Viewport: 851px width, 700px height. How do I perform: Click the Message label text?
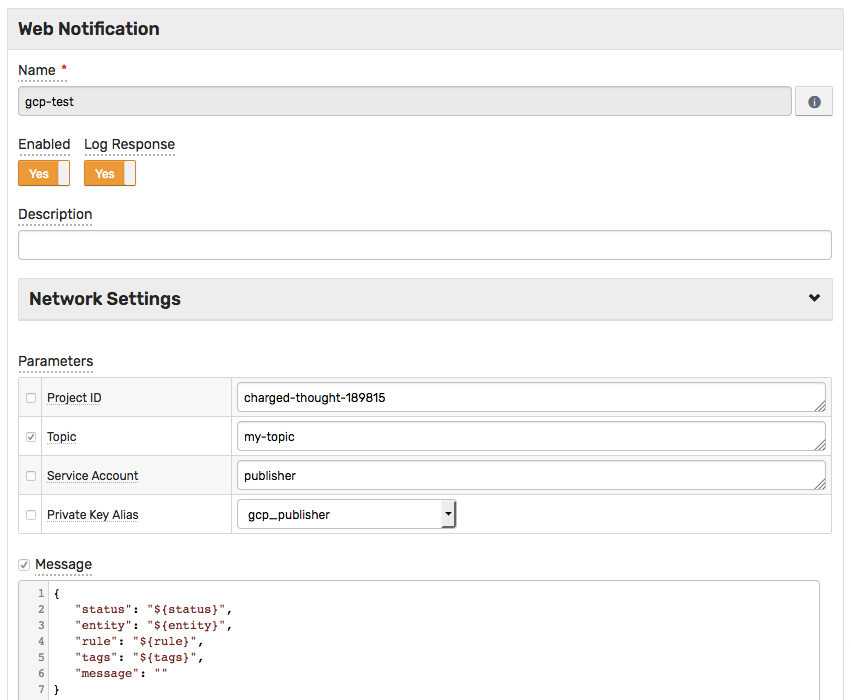point(63,564)
